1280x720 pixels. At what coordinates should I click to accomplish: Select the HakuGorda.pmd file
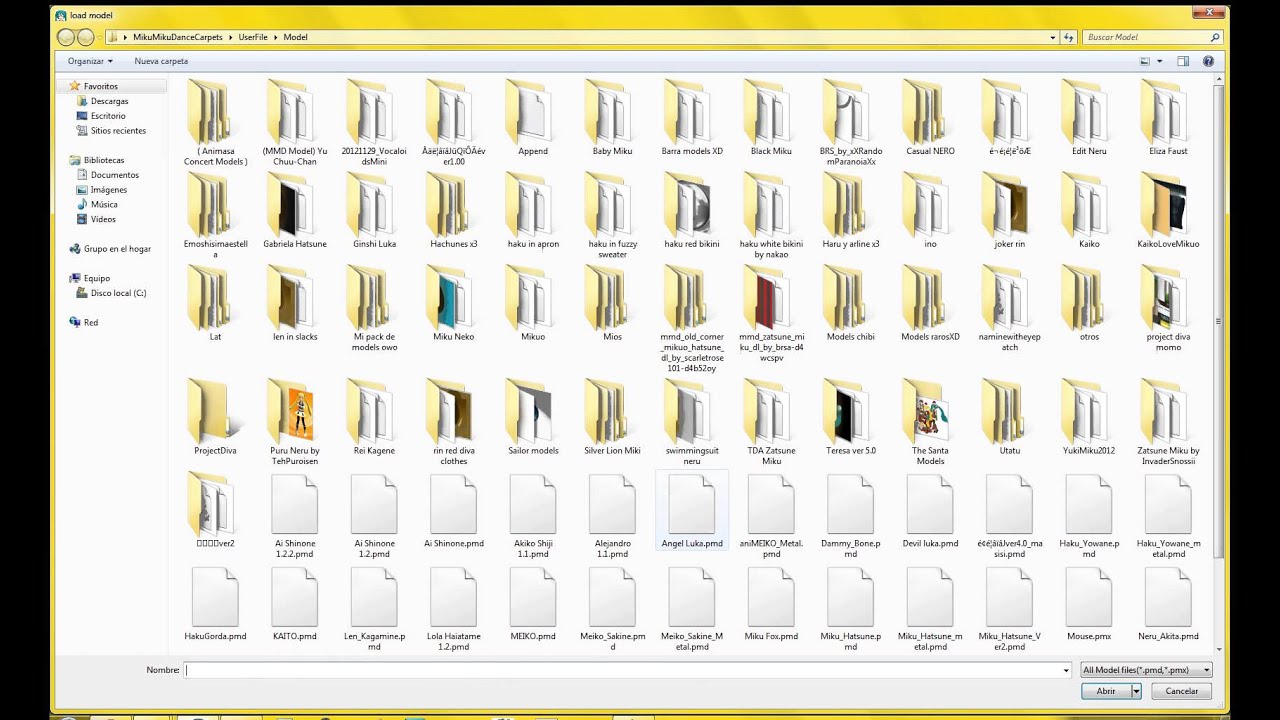coord(215,604)
